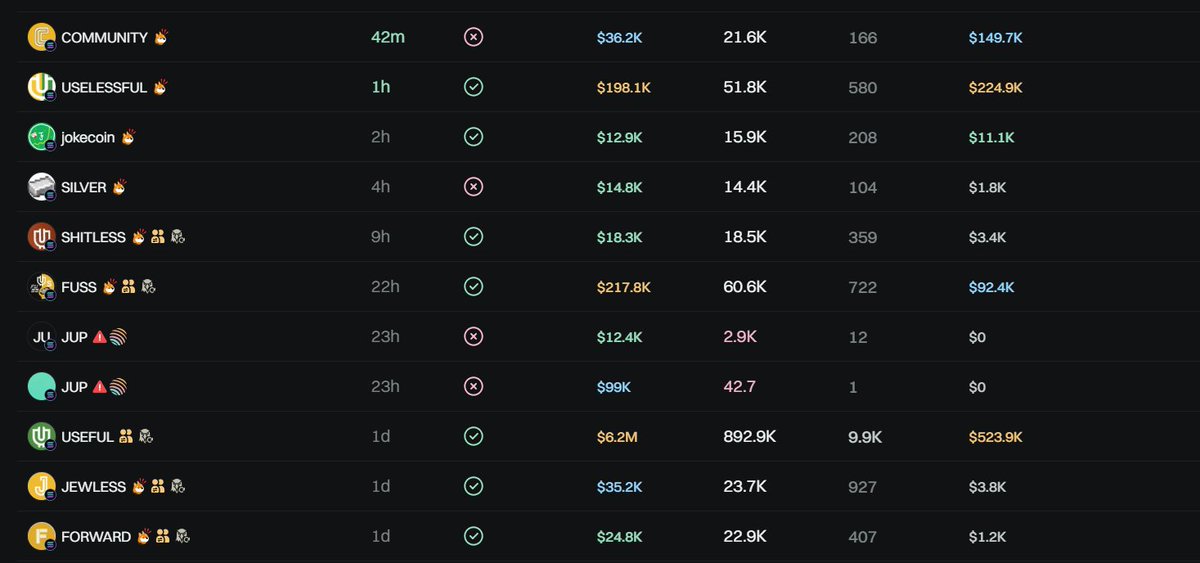1200x563 pixels.
Task: Click the red X status in SILVER row
Action: [474, 187]
